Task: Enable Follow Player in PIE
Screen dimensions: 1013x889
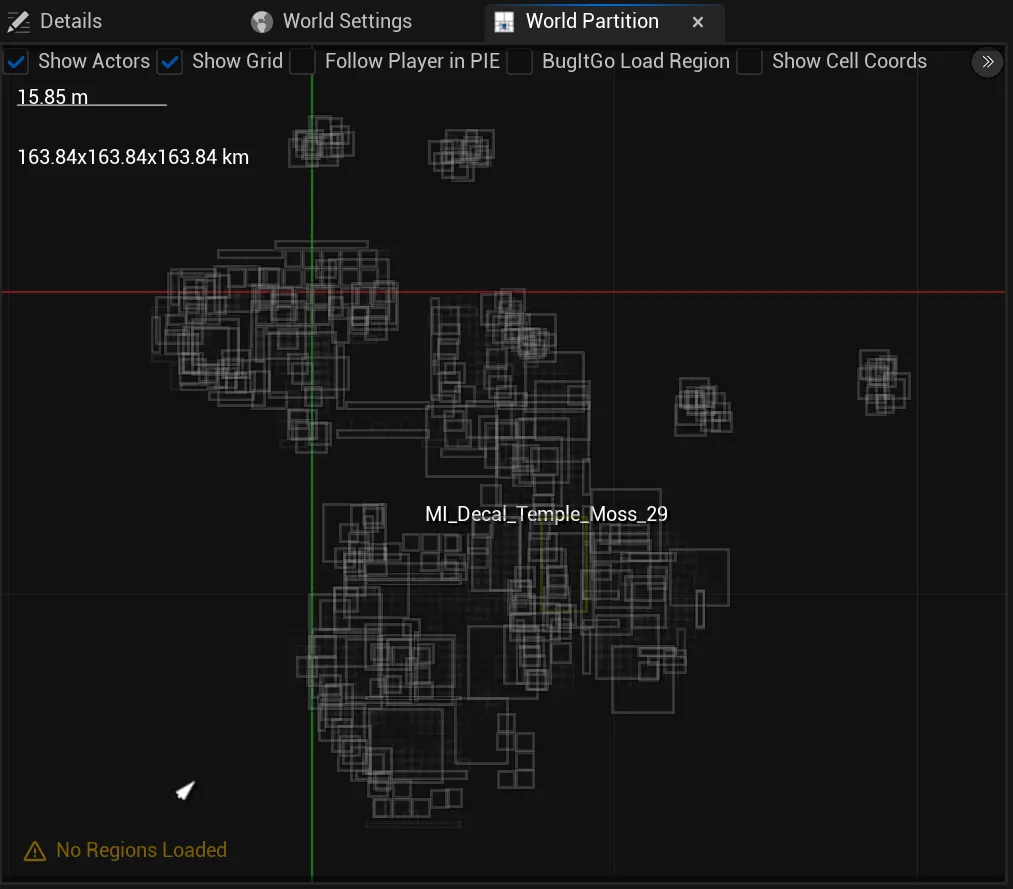Action: tap(302, 62)
